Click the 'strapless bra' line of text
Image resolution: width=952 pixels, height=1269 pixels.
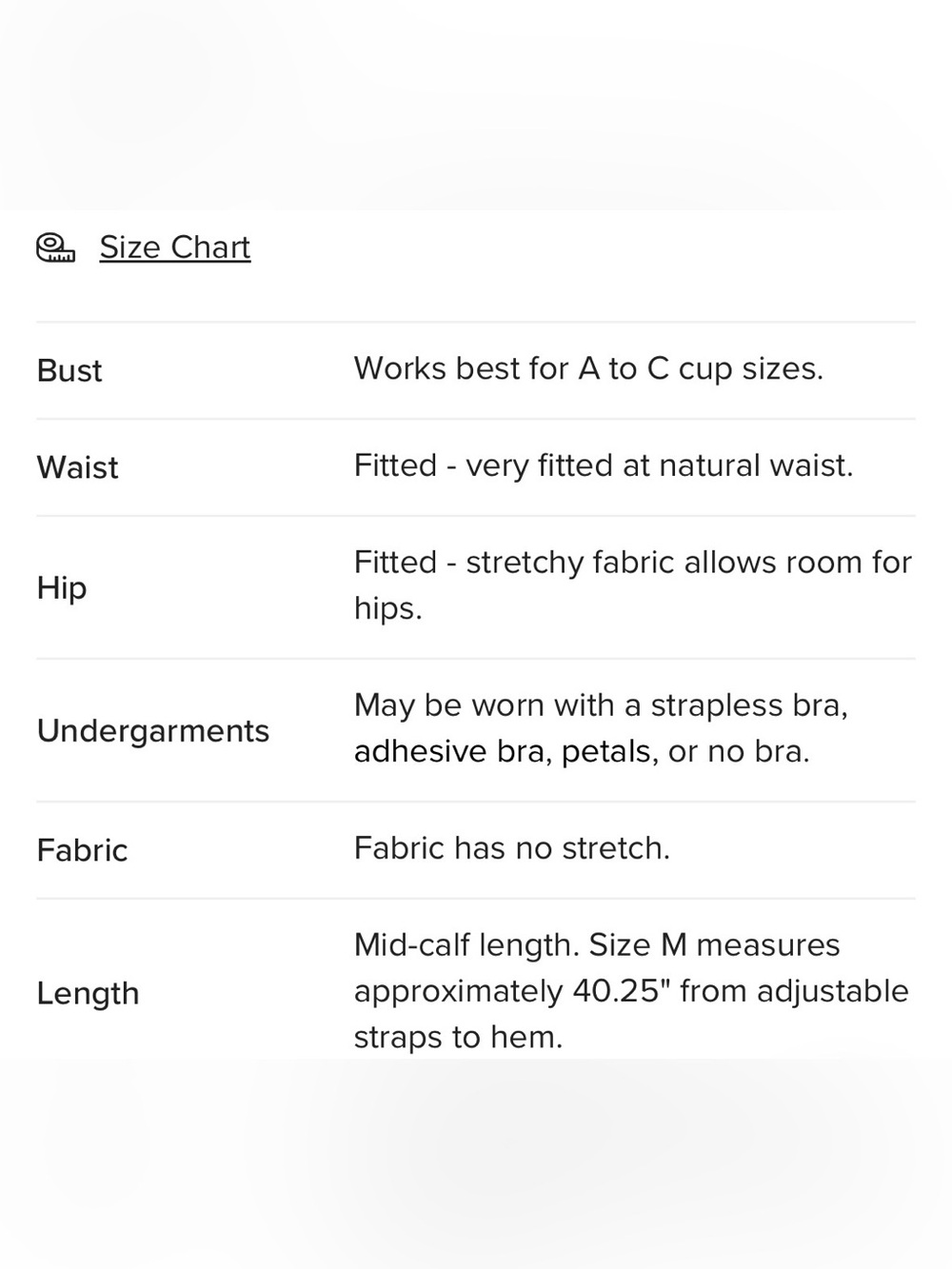coord(601,705)
